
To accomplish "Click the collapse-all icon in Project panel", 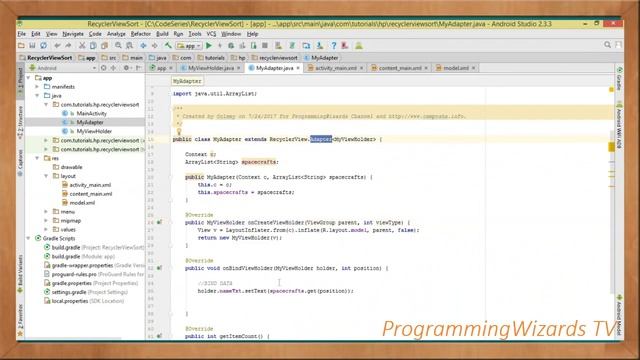I will point(113,68).
